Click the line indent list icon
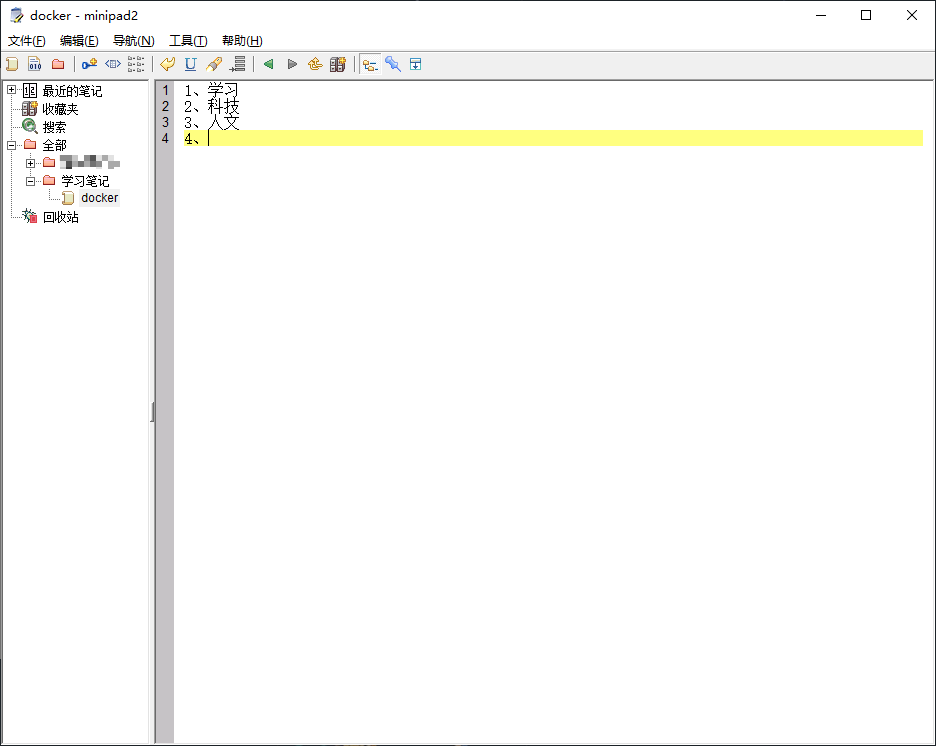936x746 pixels. pos(237,64)
